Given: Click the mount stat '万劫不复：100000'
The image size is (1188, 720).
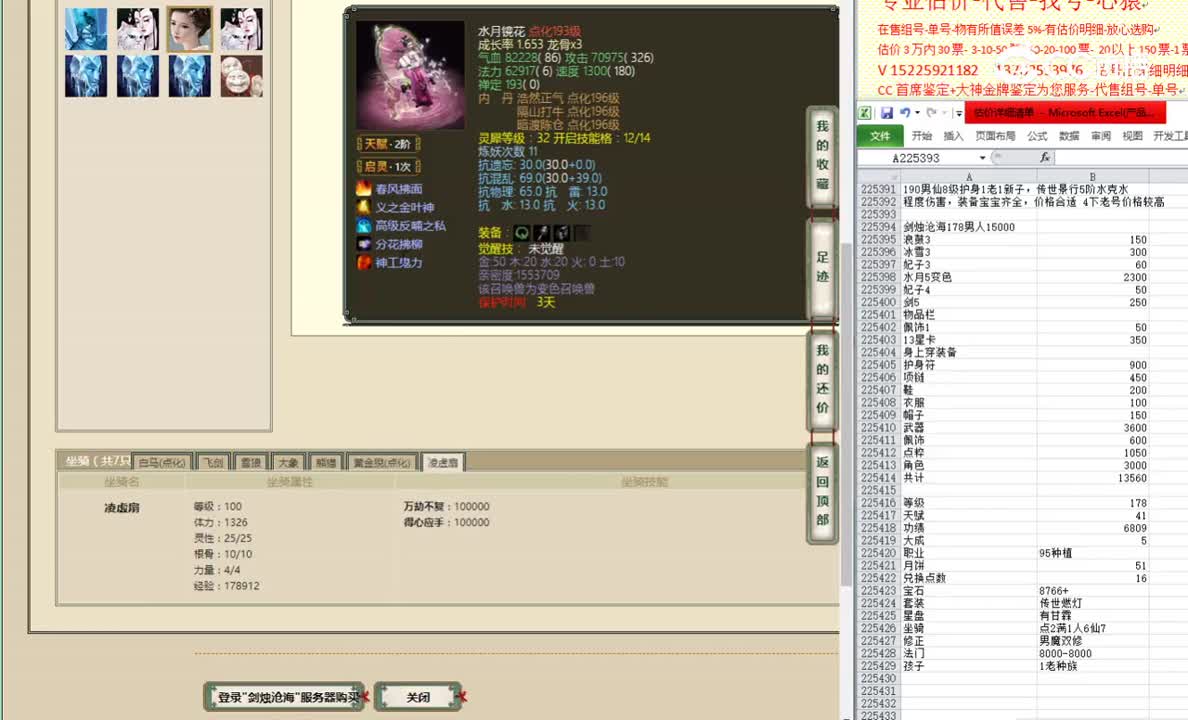Looking at the screenshot, I should (446, 506).
